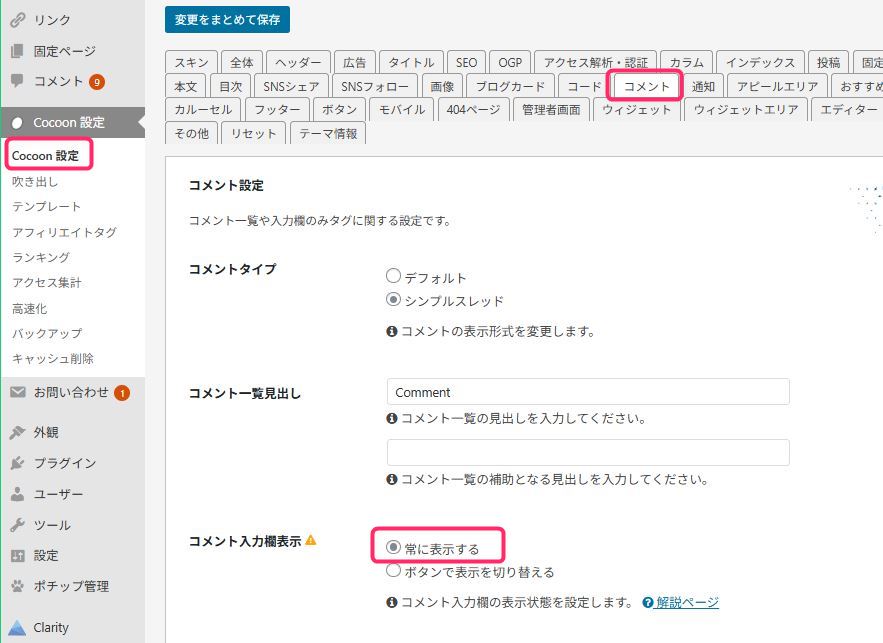Open the 404ページ tab

(x=474, y=109)
